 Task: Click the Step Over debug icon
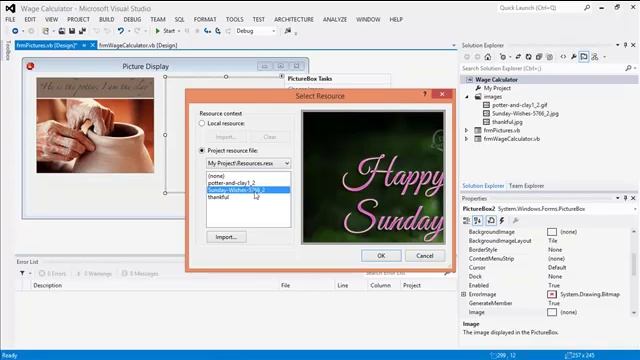[x=218, y=31]
